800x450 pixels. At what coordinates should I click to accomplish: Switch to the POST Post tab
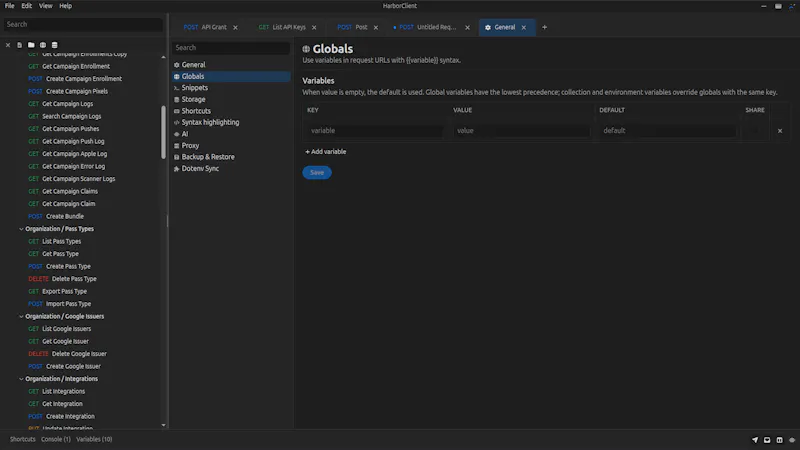pos(352,27)
